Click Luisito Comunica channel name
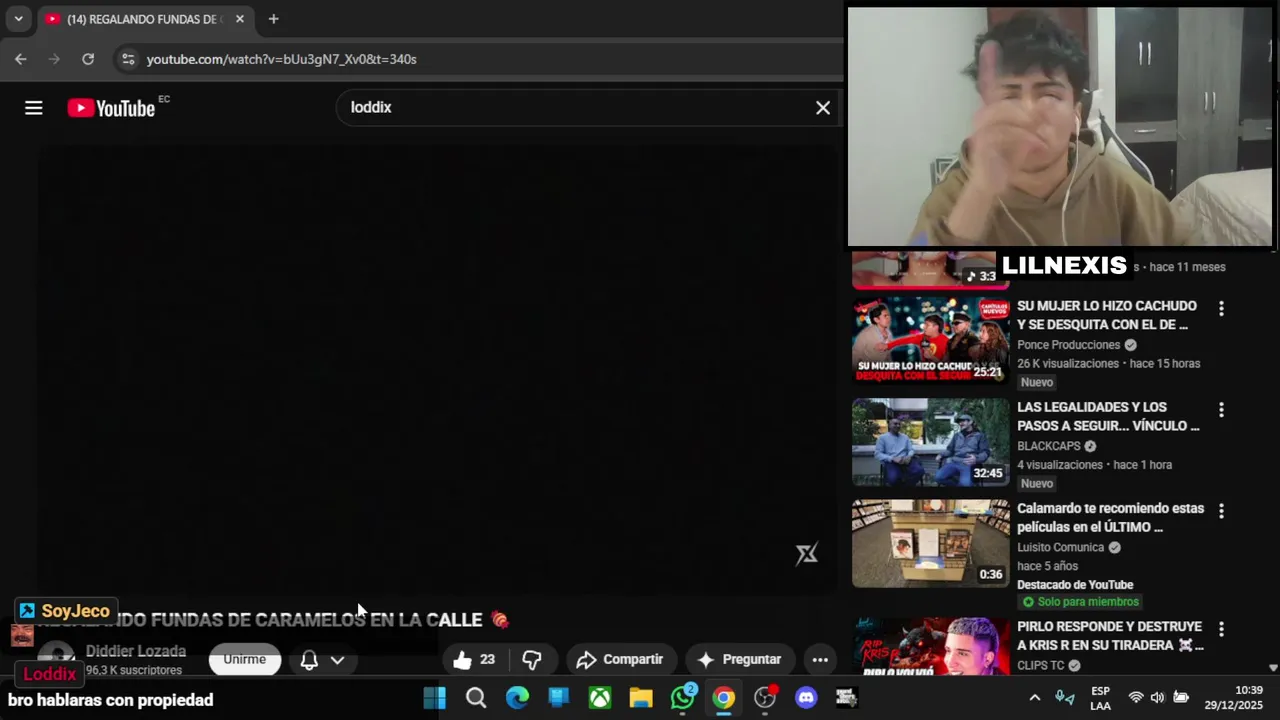Screen dimensions: 1280x720 pyautogui.click(x=1060, y=547)
